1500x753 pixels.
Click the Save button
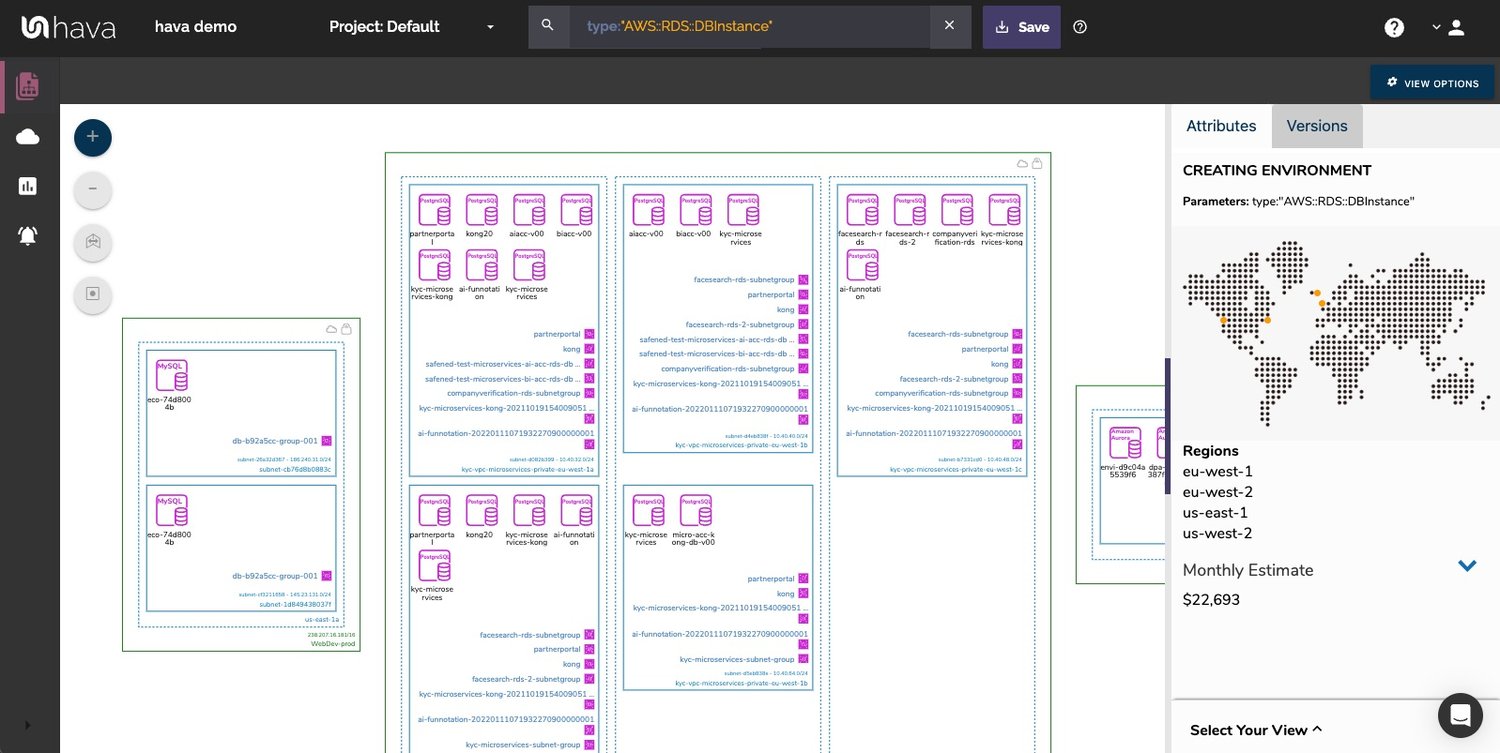pyautogui.click(x=1021, y=27)
